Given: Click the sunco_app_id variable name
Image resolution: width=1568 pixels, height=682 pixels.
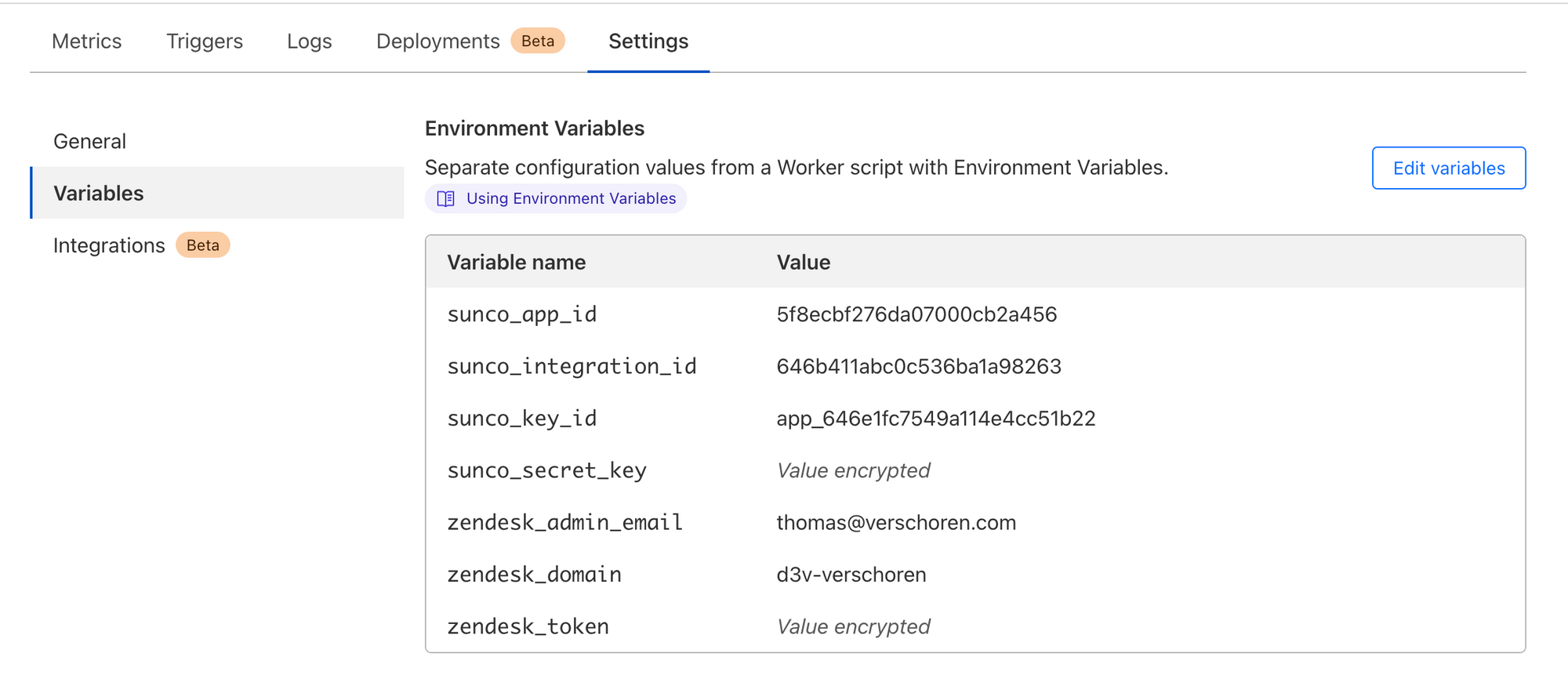Looking at the screenshot, I should click(522, 314).
